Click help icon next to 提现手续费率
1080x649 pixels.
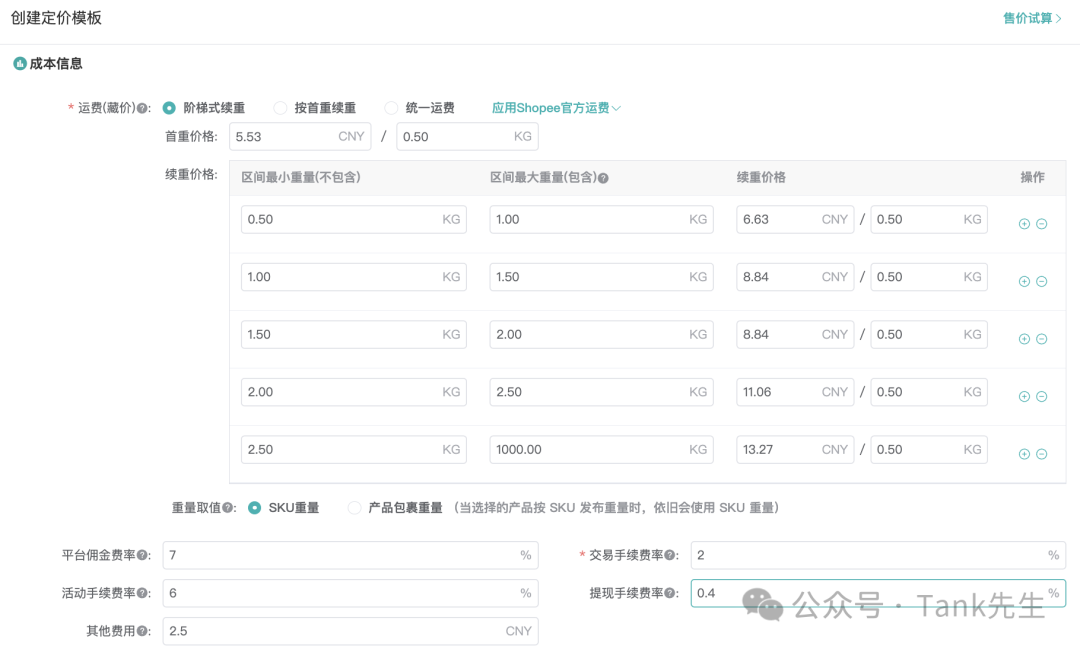tap(669, 593)
